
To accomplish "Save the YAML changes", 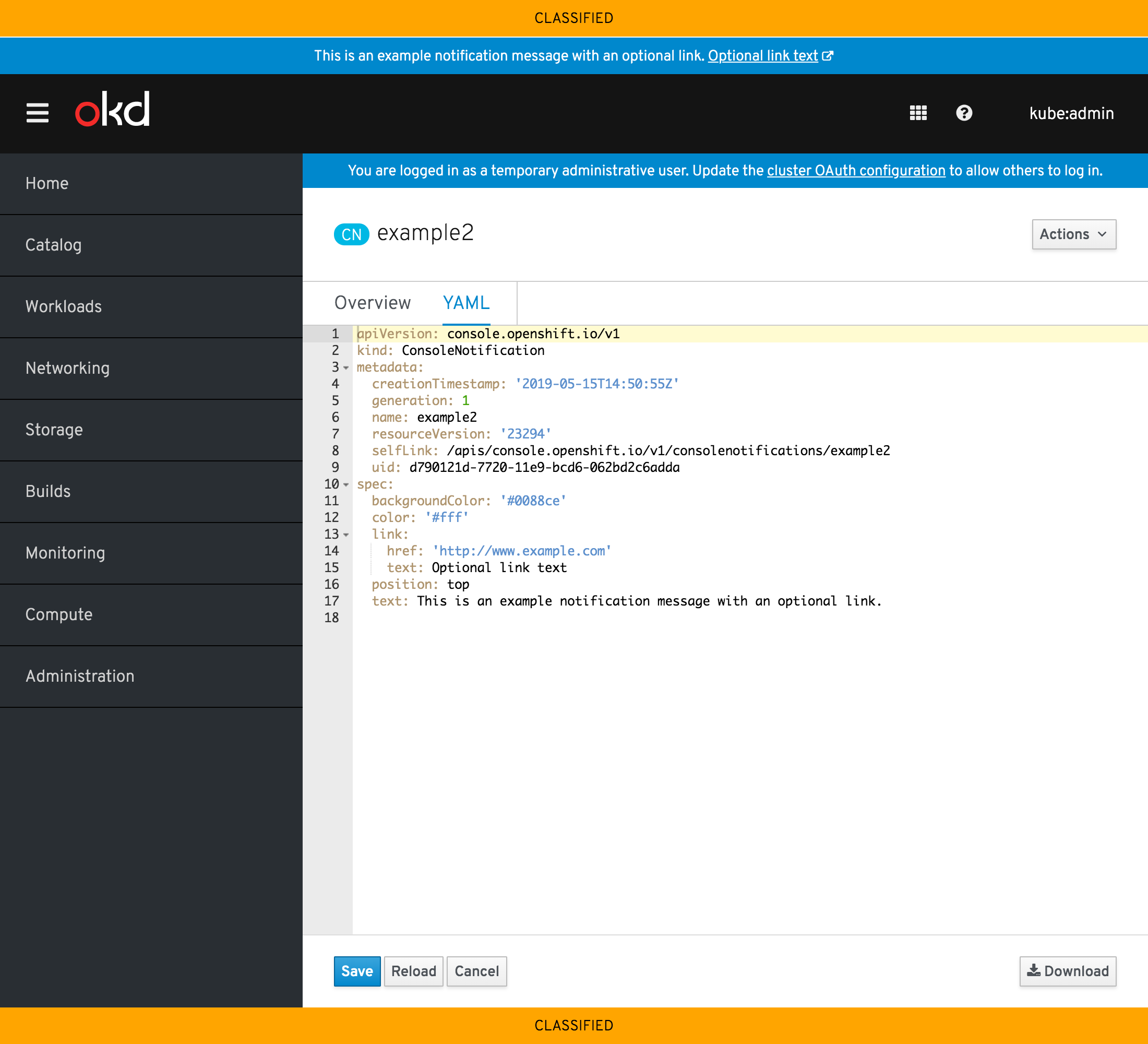I will (x=356, y=971).
